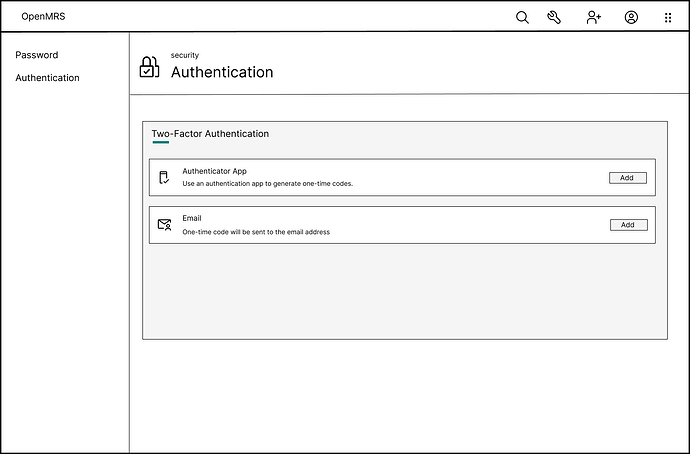Open the search magnifier icon
The image size is (690, 454).
coord(522,17)
